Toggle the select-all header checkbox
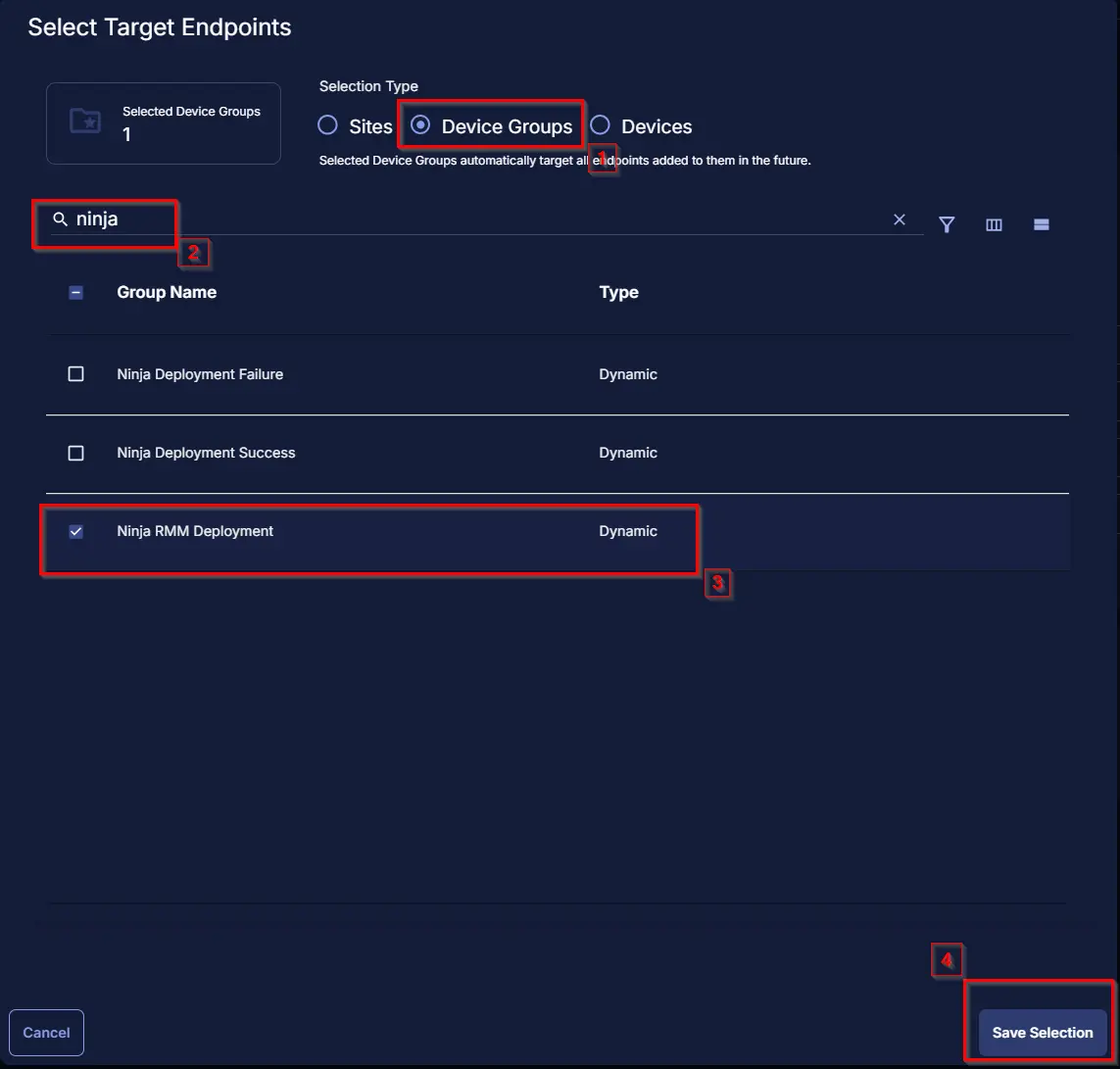This screenshot has height=1069, width=1120. click(x=75, y=293)
